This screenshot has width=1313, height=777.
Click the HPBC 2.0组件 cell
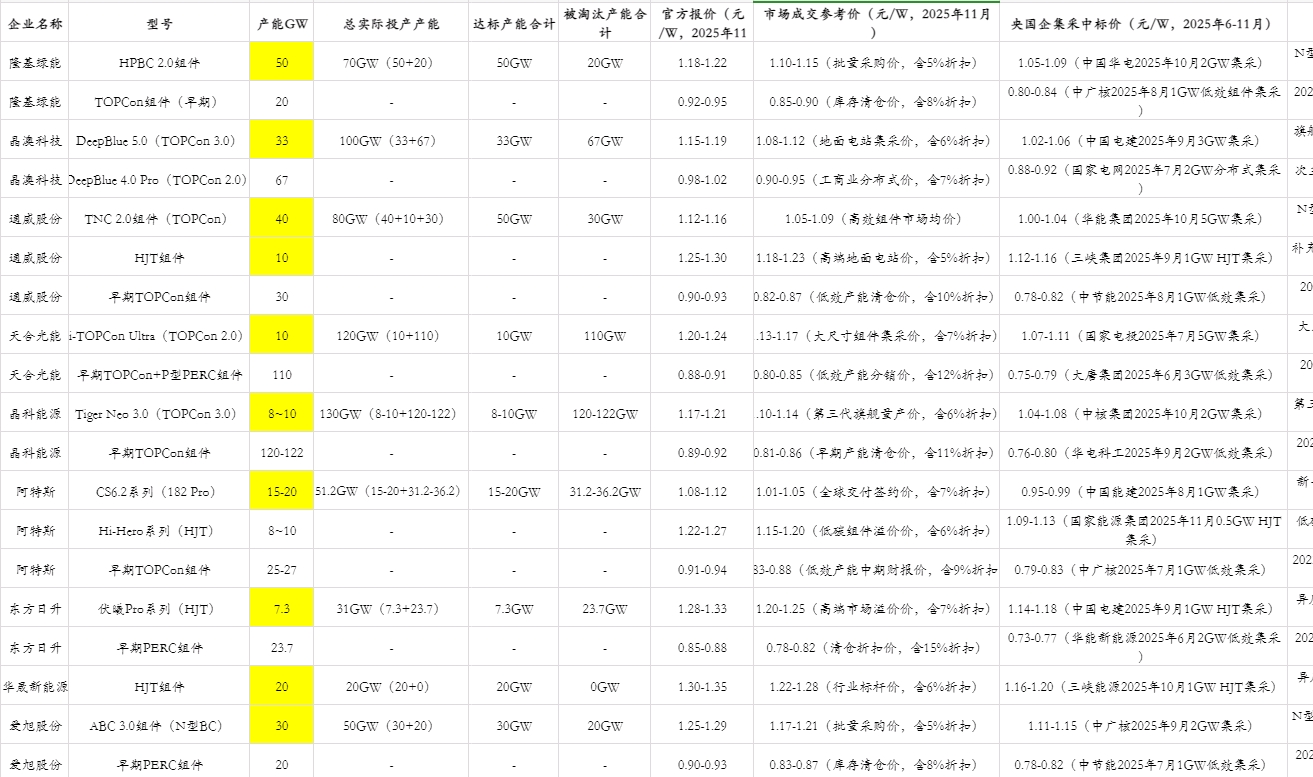159,62
